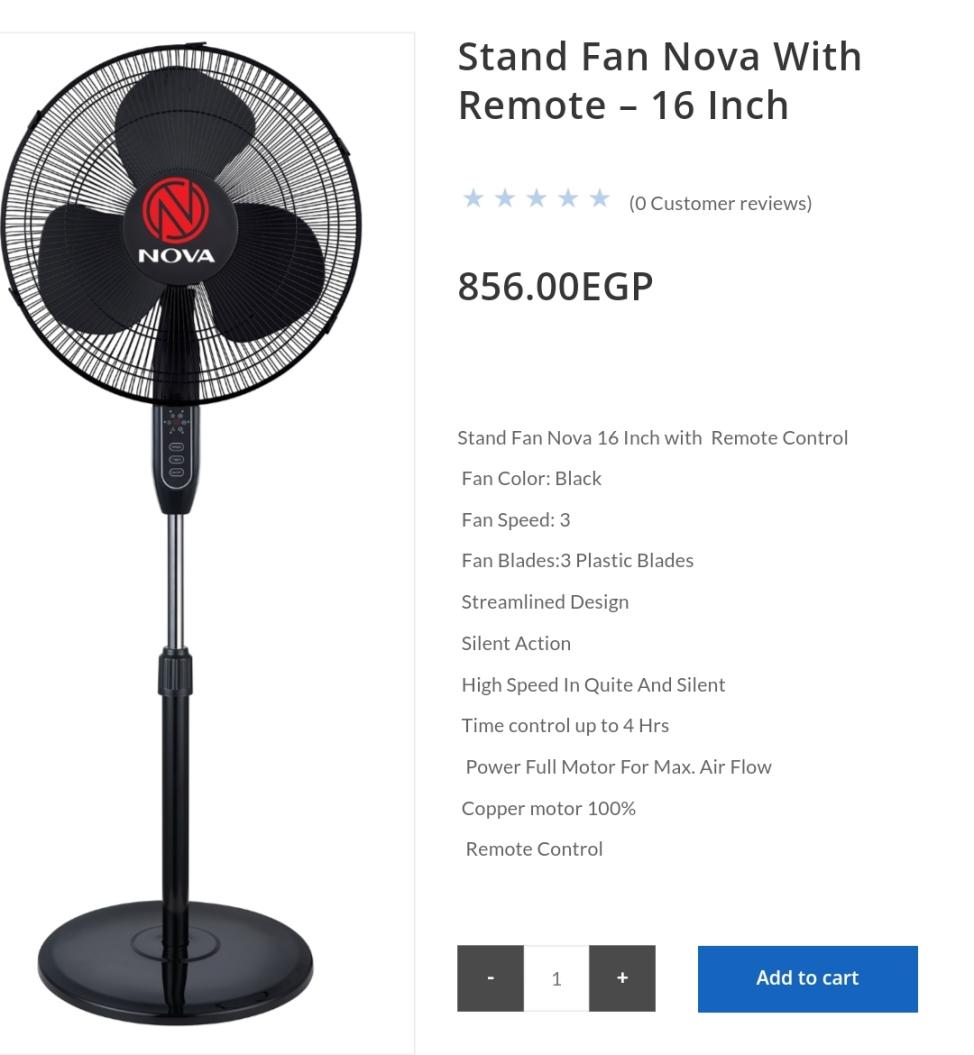Focus the quantity input field
The height and width of the screenshot is (1055, 974).
tap(556, 978)
